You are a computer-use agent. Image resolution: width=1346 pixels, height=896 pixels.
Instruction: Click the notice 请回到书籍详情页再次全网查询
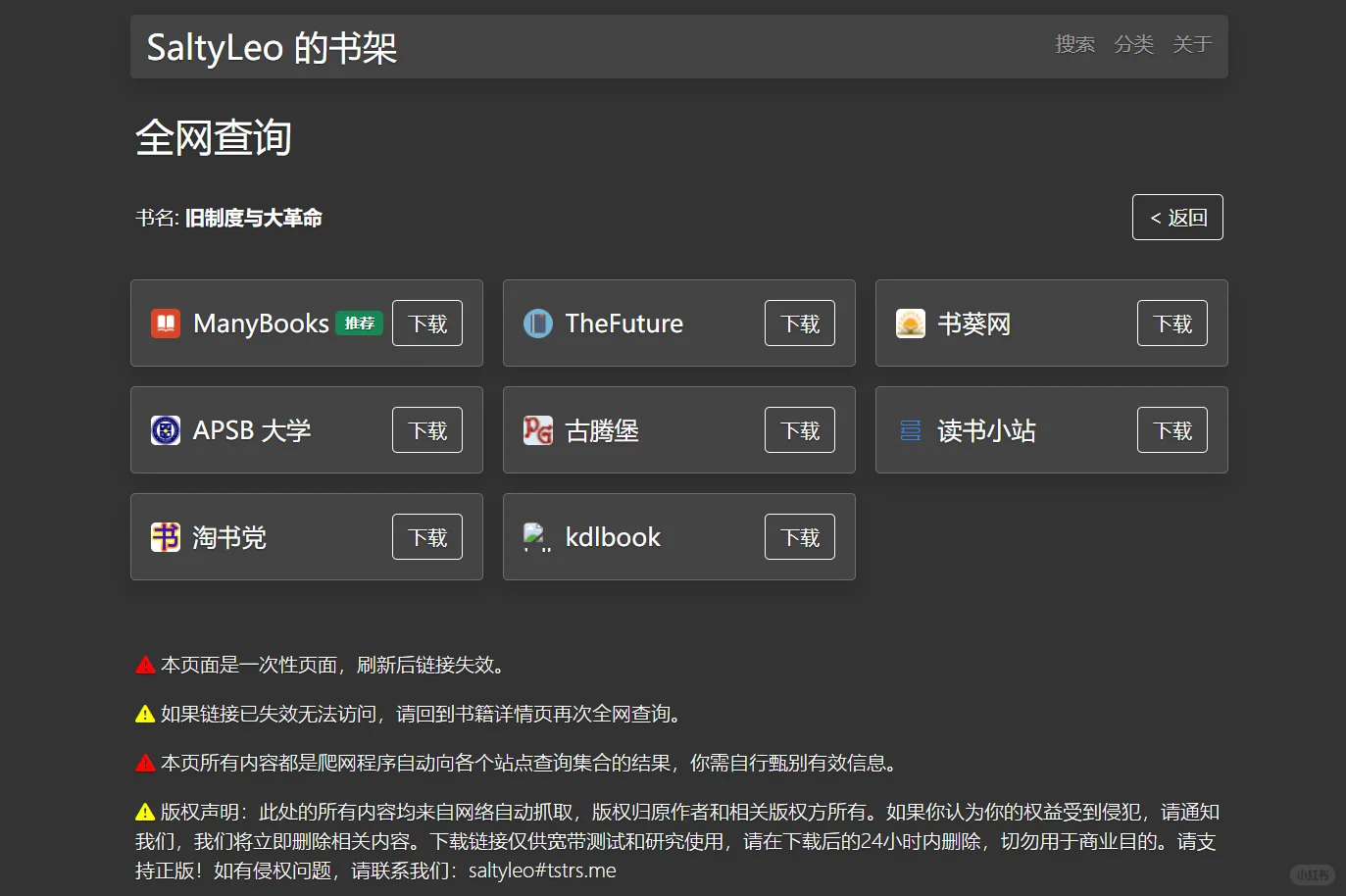(533, 714)
